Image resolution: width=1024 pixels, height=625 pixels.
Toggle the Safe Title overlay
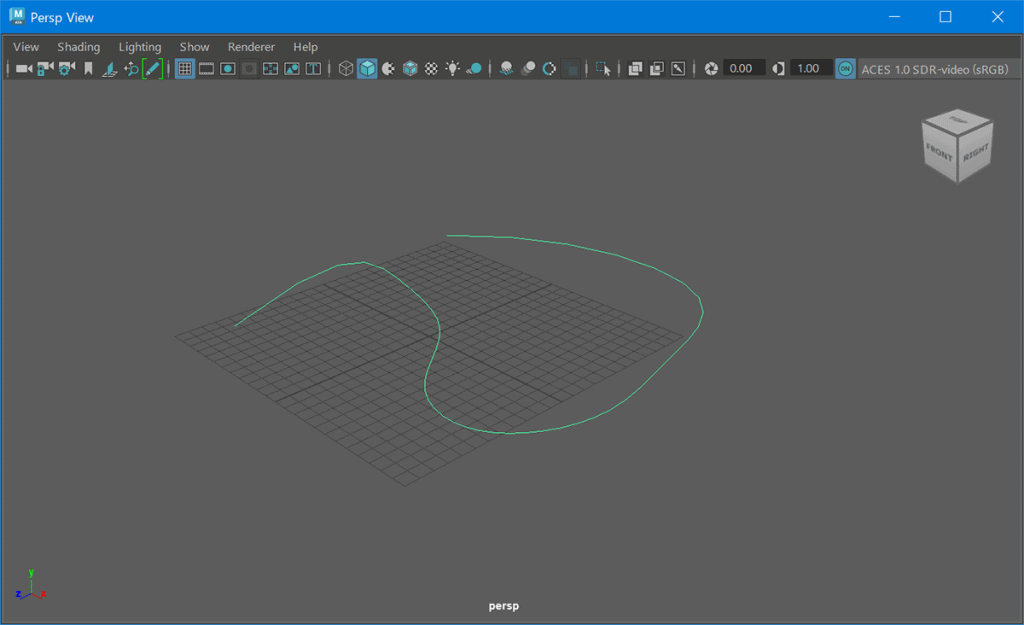pos(313,69)
